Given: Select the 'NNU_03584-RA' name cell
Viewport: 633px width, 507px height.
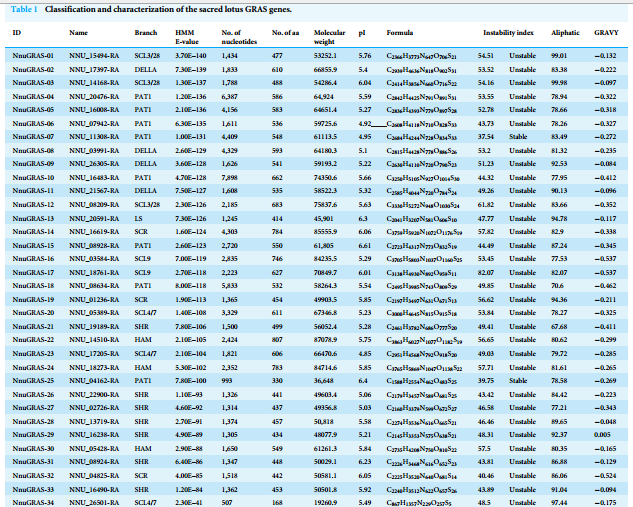Looking at the screenshot, I should tap(94, 259).
